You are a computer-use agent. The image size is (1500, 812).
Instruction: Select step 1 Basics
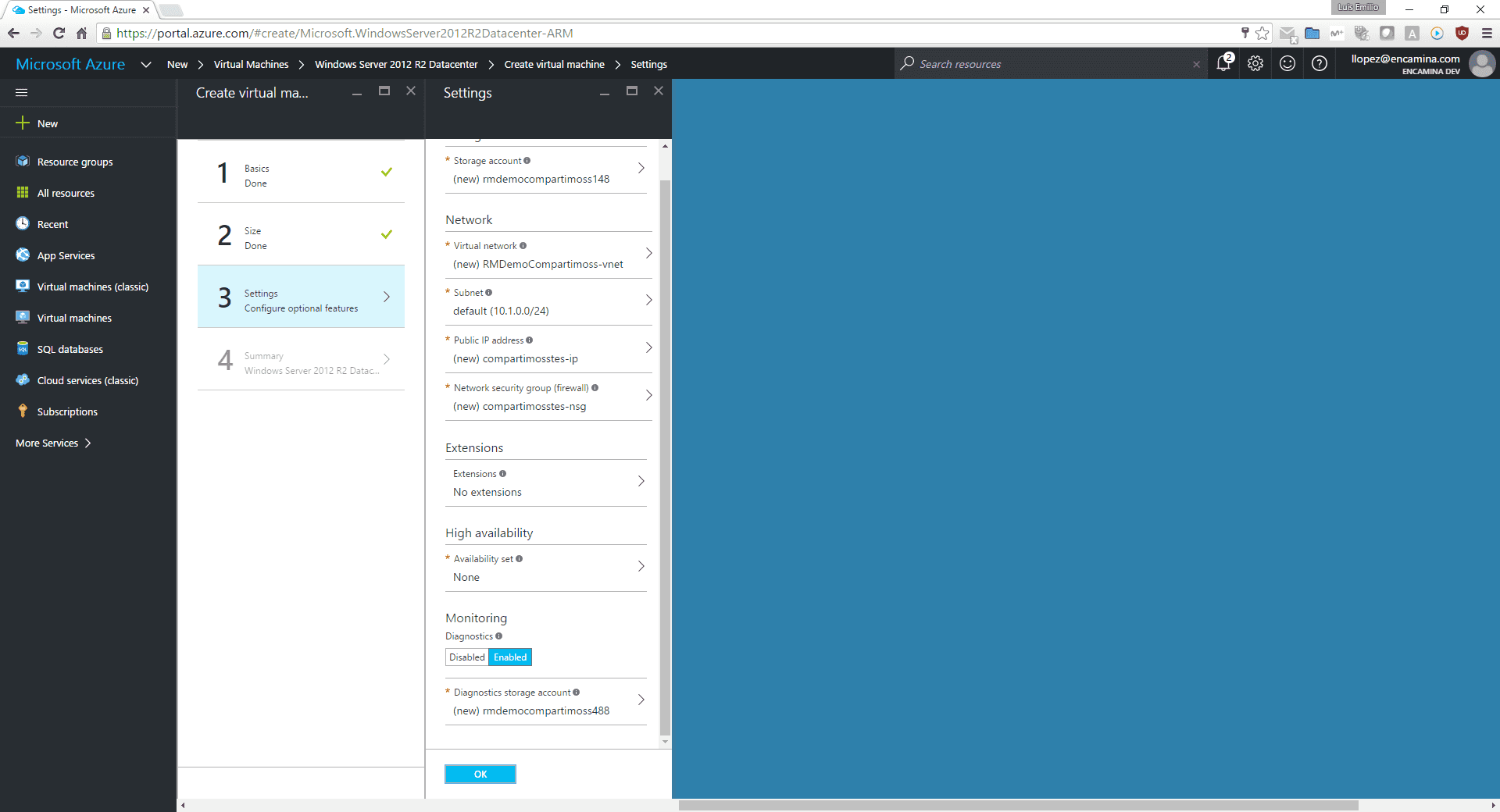[x=301, y=172]
